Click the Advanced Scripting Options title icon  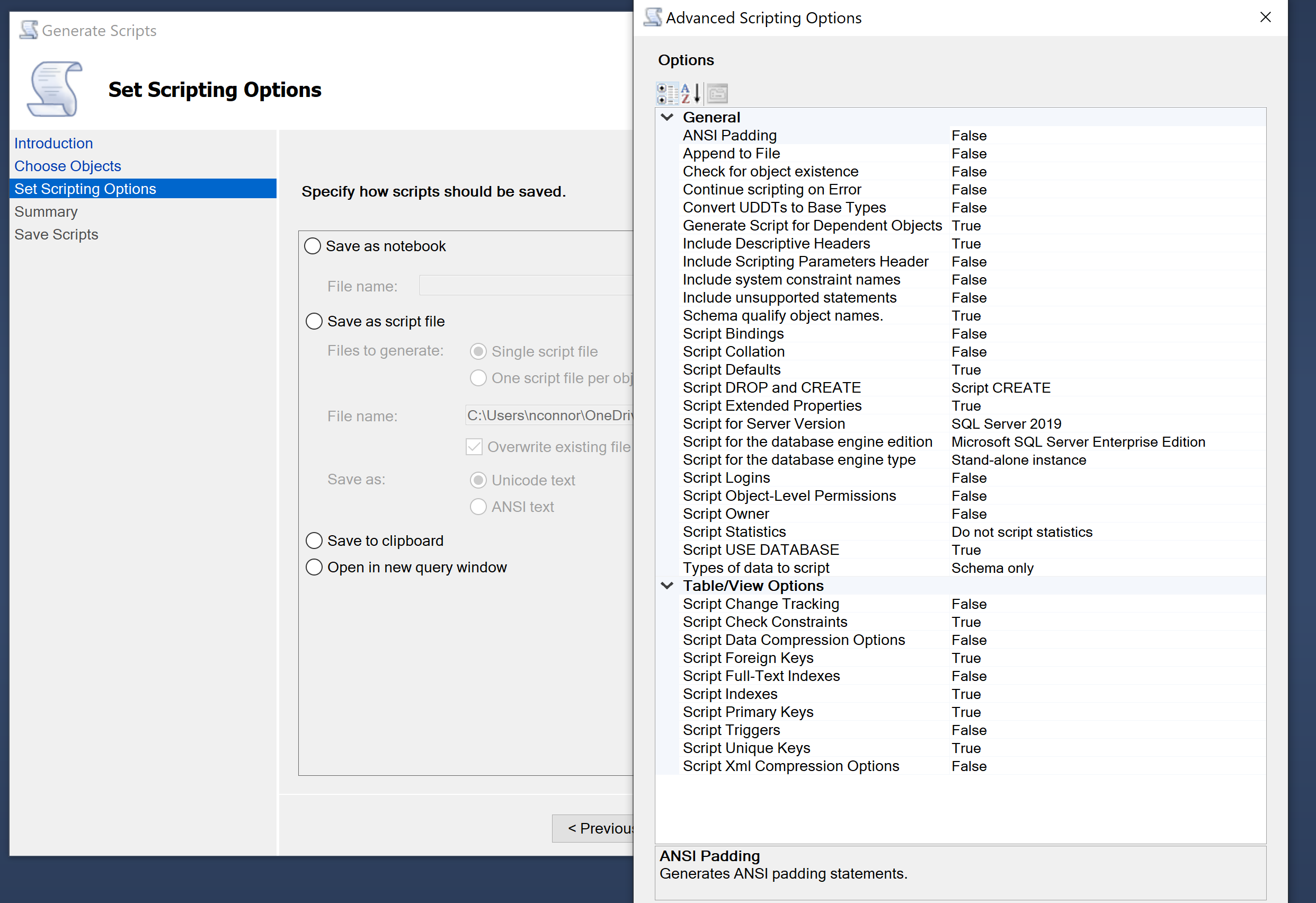[x=652, y=17]
